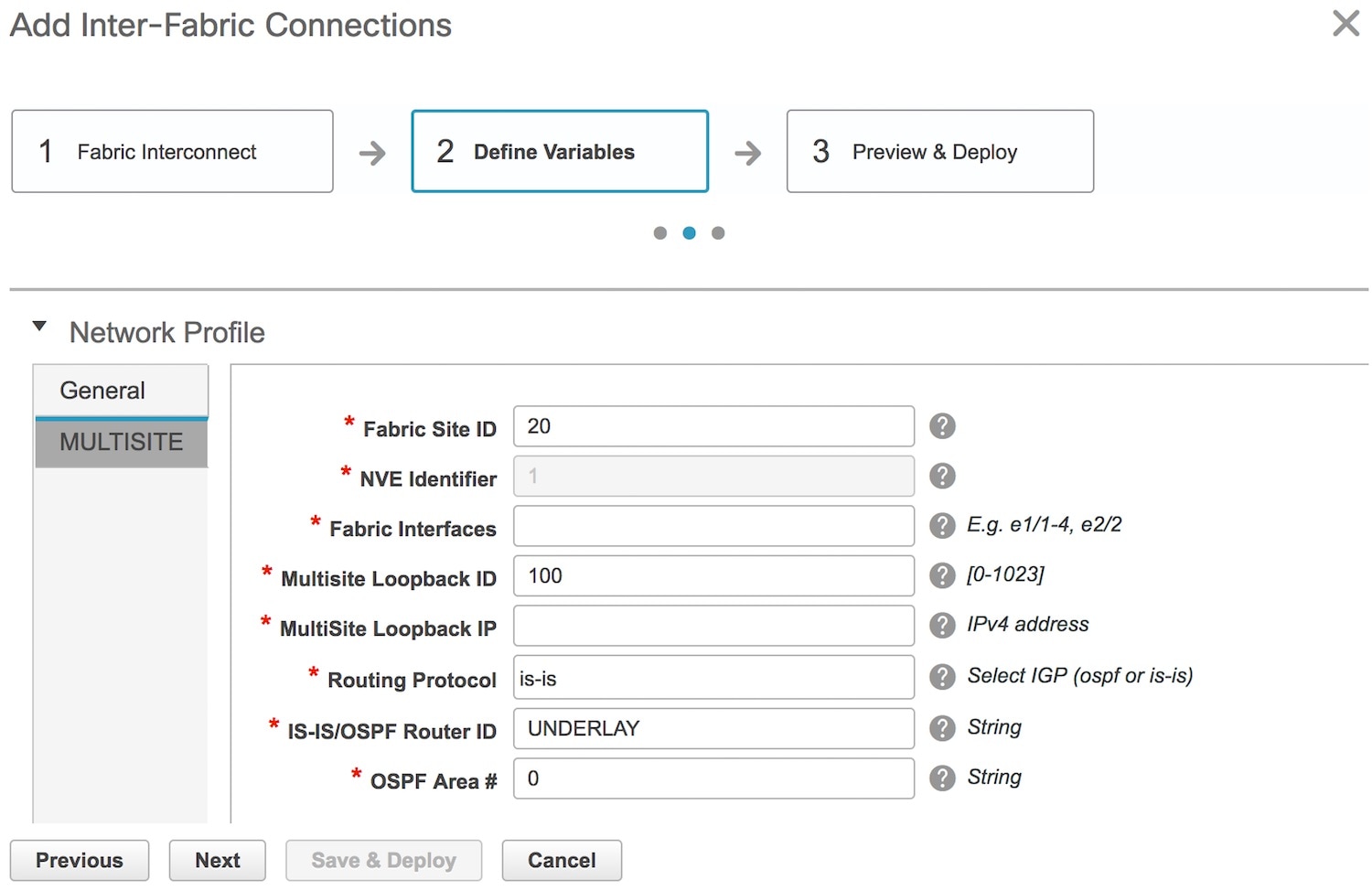Open Routing Protocol help tooltip icon
This screenshot has height=891, width=1372.
(x=942, y=676)
